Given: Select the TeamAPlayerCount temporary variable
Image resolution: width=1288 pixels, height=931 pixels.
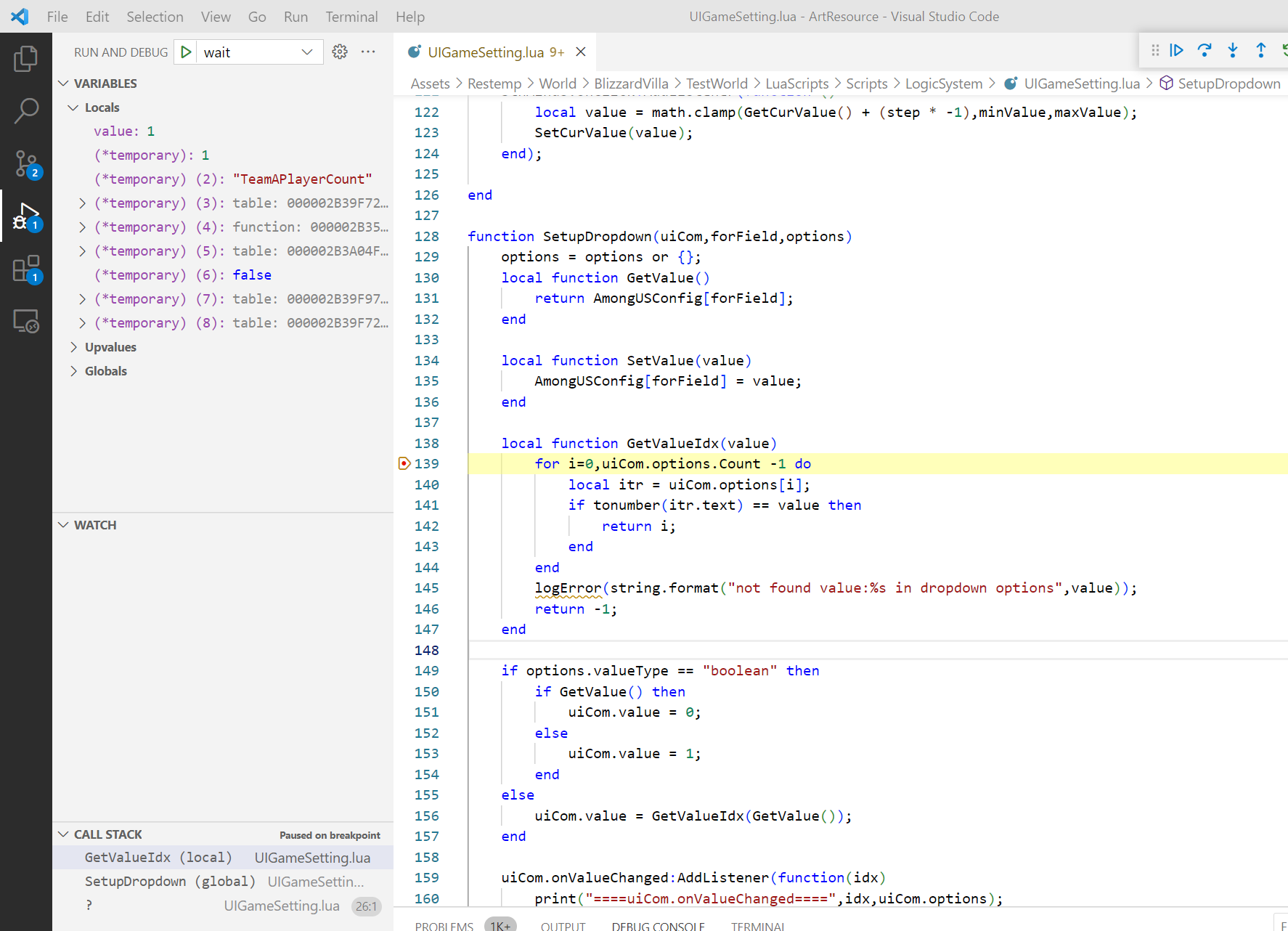Looking at the screenshot, I should tap(223, 179).
